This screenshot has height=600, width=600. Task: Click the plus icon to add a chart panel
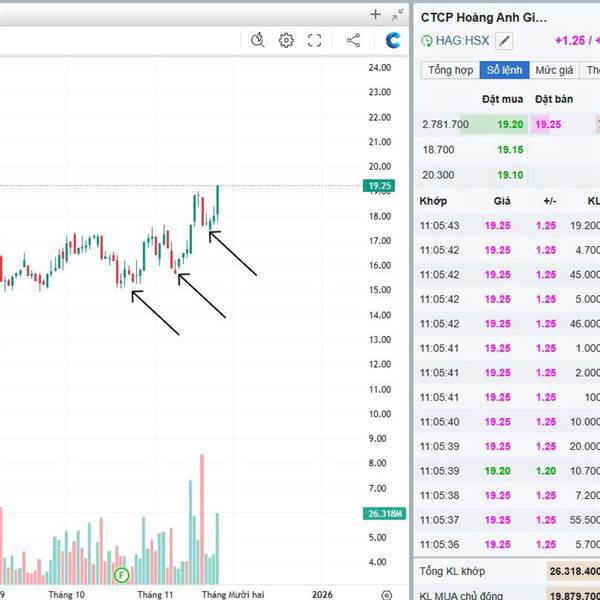376,14
